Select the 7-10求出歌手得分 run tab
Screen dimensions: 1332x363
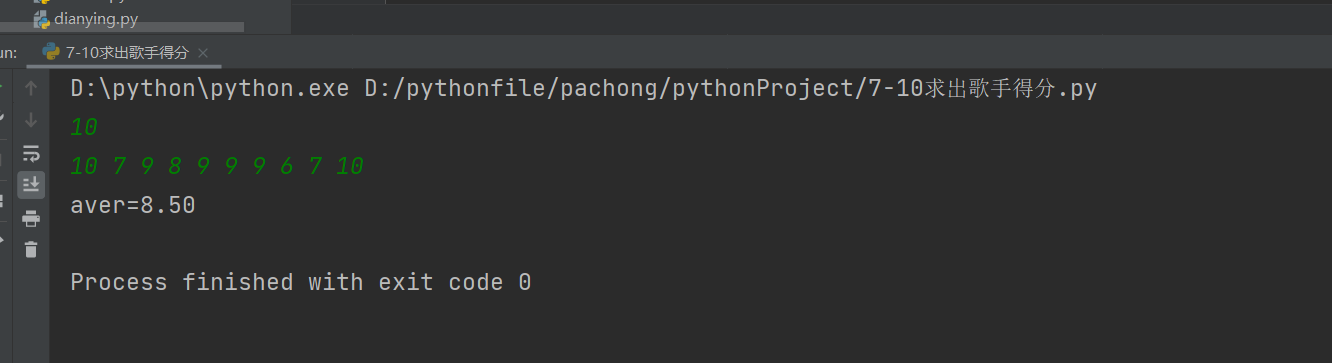tap(125, 52)
